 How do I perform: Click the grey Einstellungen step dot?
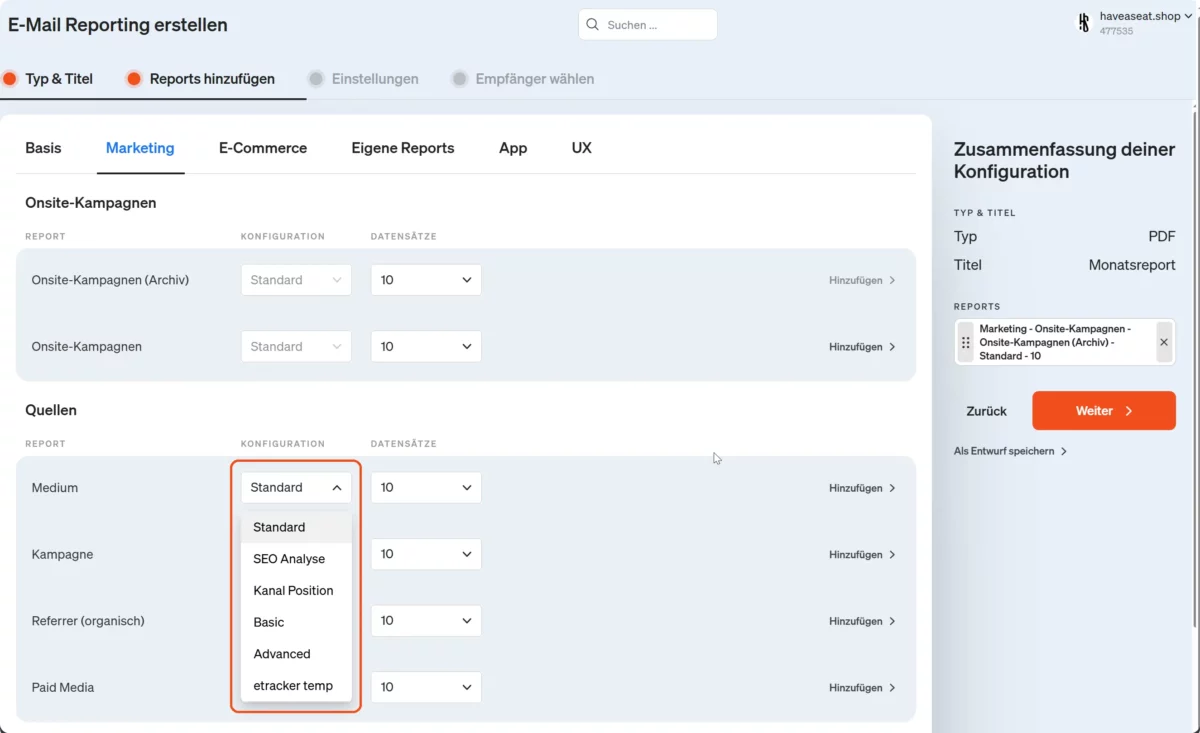coord(316,79)
